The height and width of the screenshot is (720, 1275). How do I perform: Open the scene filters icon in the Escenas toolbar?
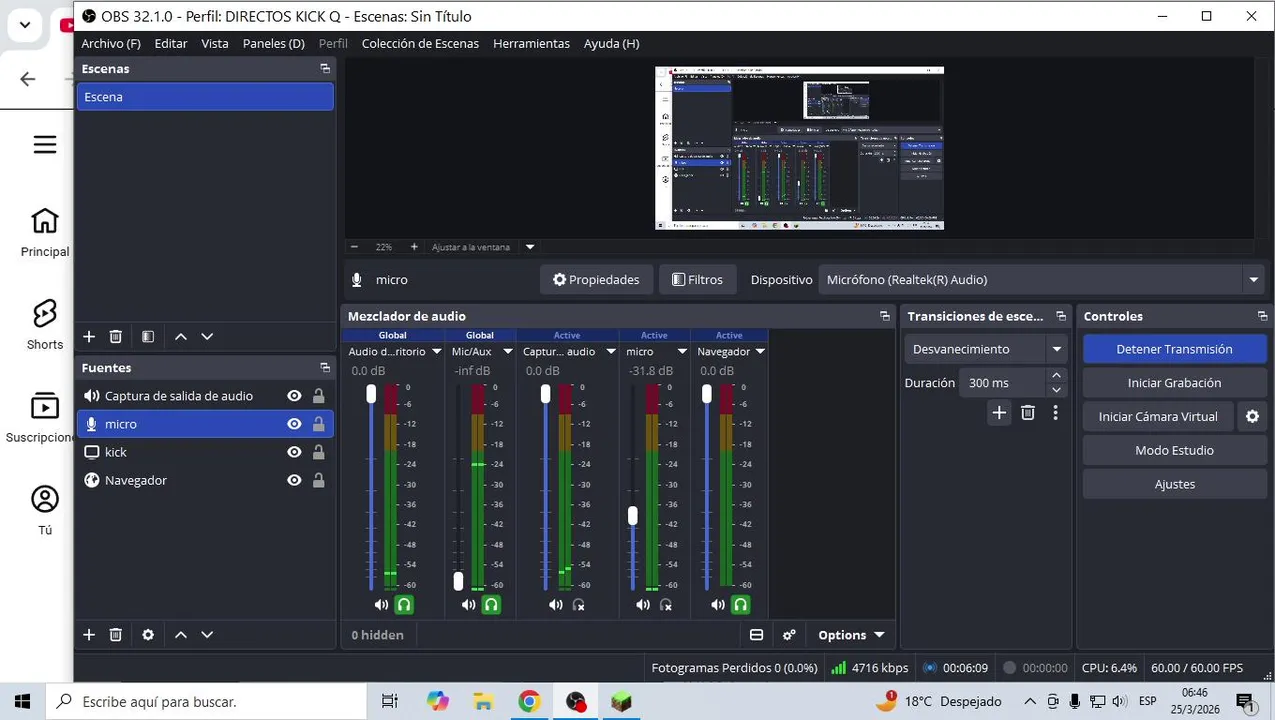pyautogui.click(x=148, y=337)
